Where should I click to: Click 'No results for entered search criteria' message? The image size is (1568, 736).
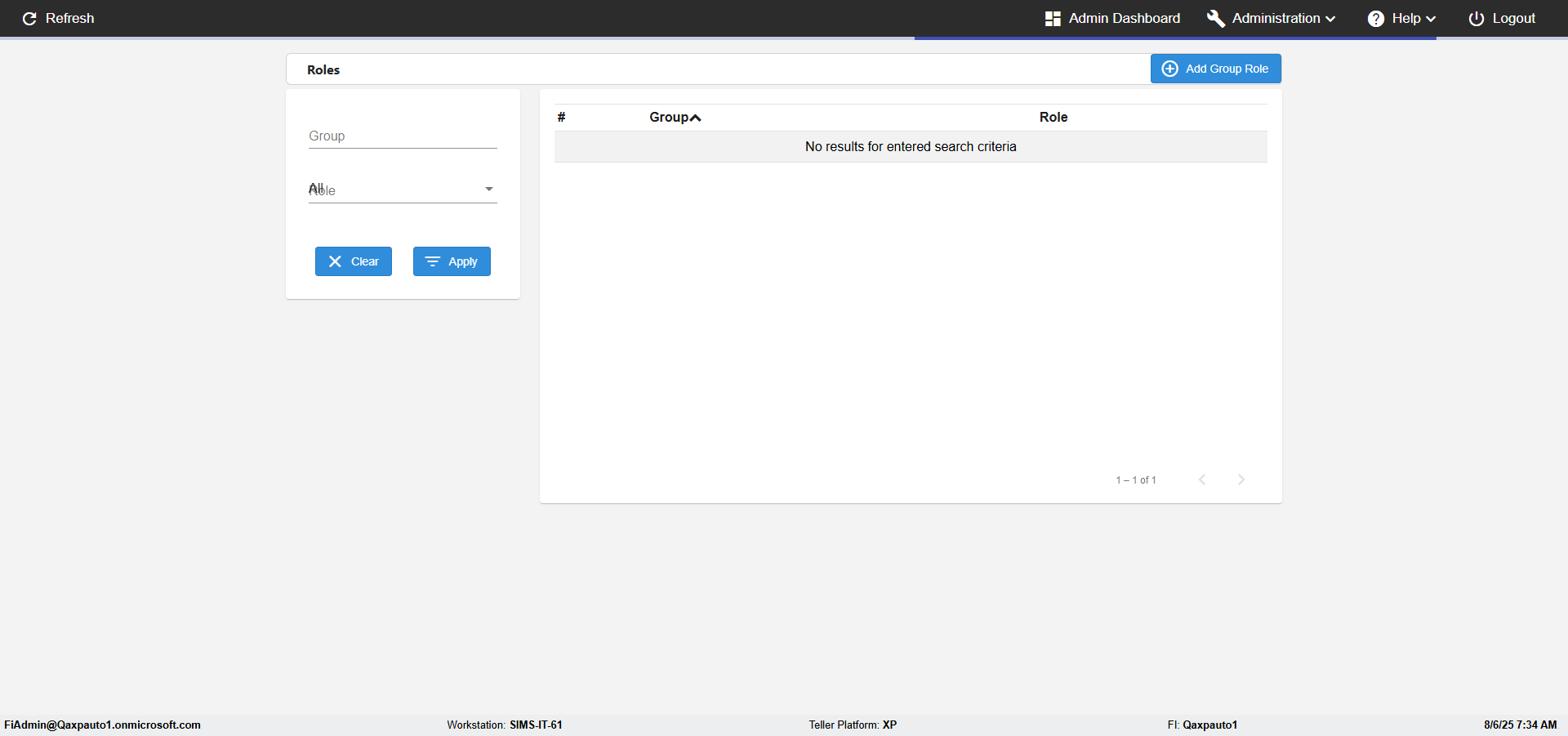tap(911, 146)
